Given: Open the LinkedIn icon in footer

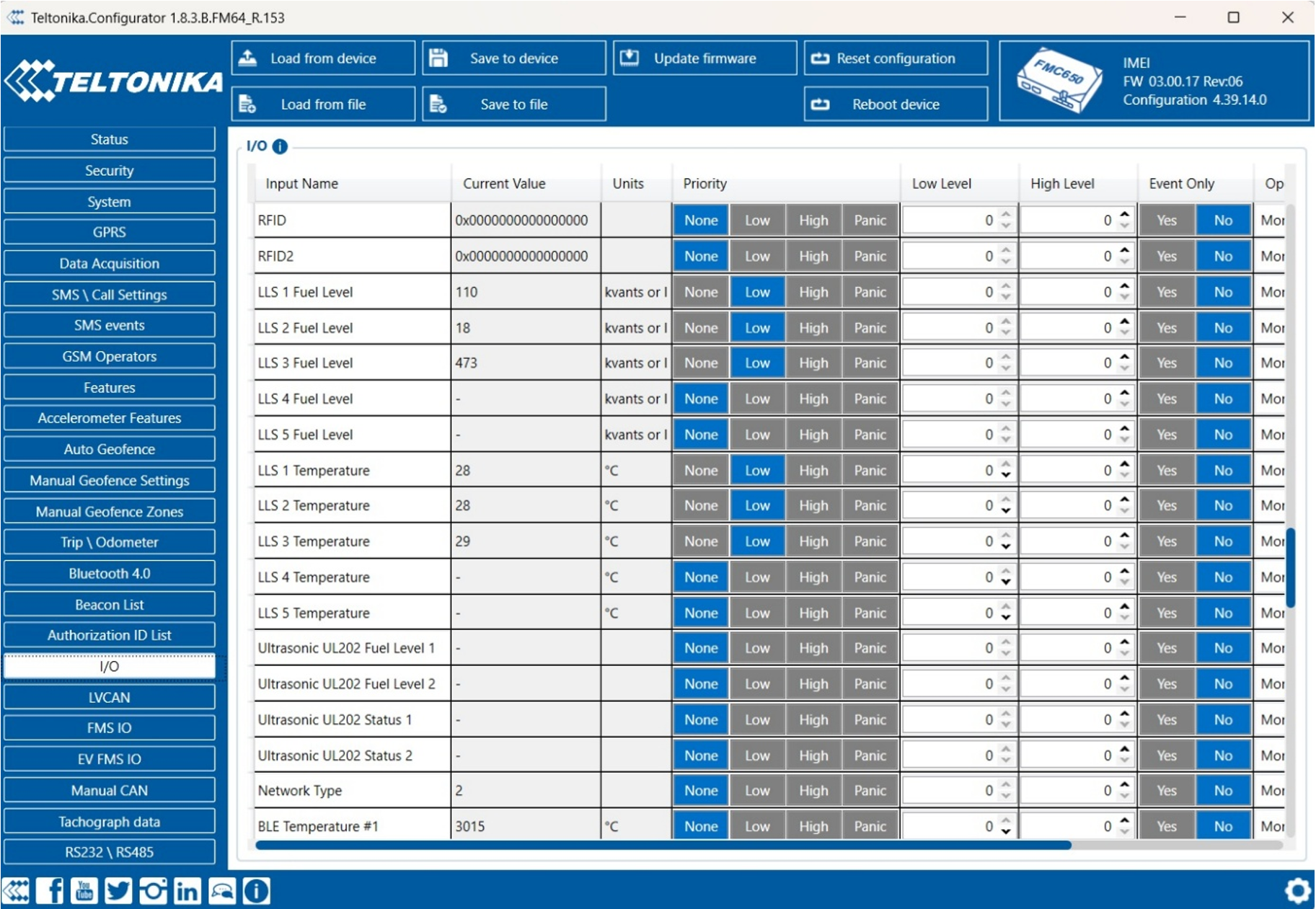Looking at the screenshot, I should click(x=187, y=891).
